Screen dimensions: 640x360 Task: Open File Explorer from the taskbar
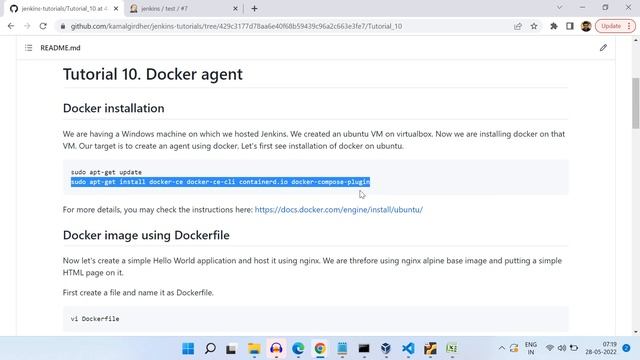tap(254, 349)
